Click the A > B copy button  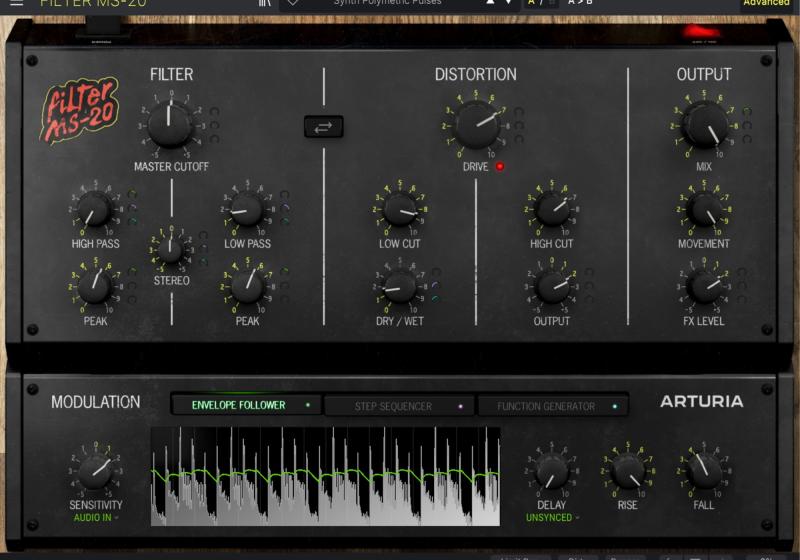[580, 3]
